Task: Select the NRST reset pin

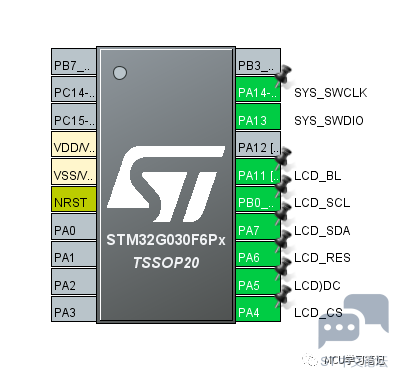Action: coord(74,199)
